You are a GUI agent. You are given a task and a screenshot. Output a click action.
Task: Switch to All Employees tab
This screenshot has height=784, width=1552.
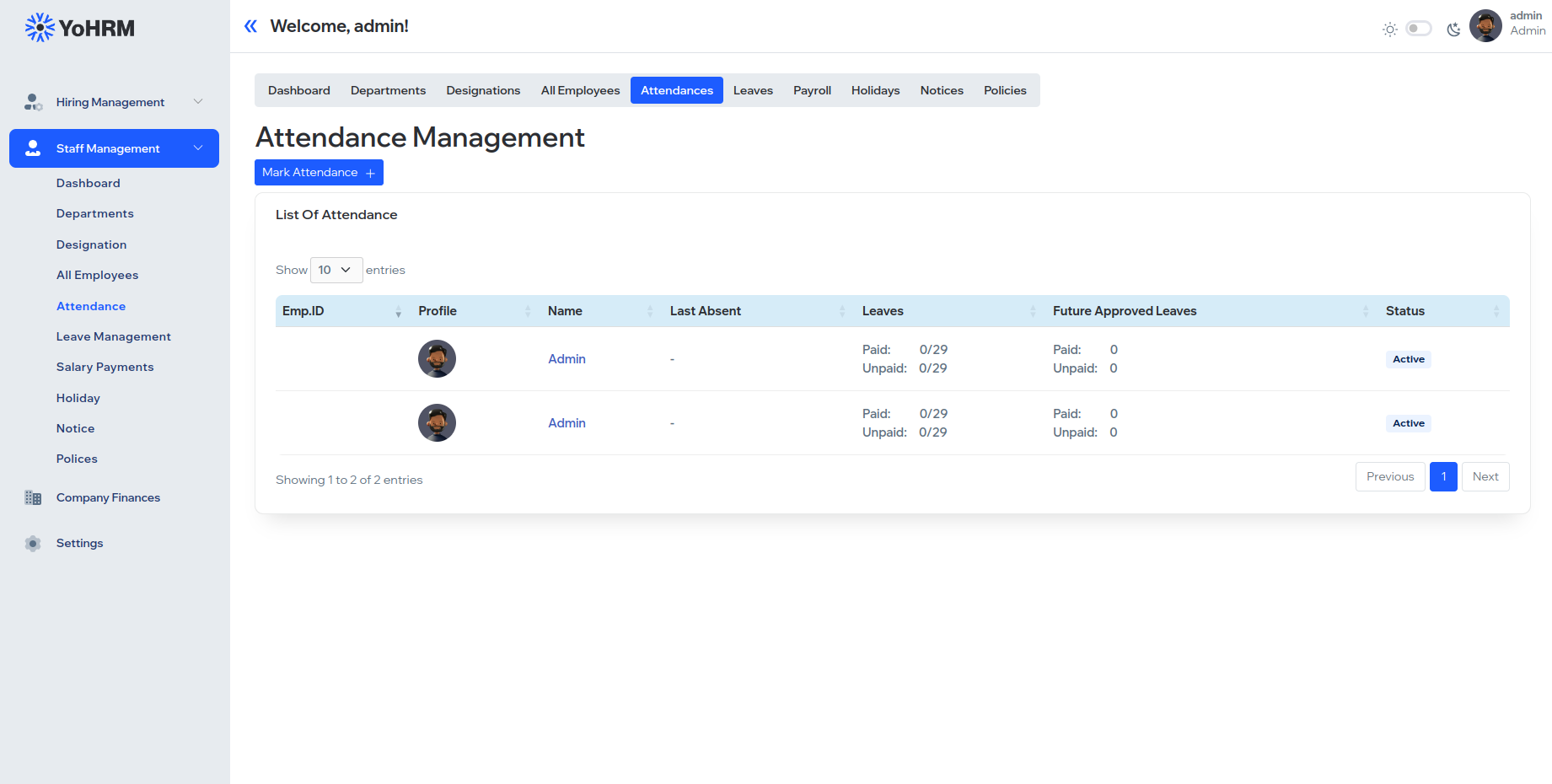coord(580,90)
